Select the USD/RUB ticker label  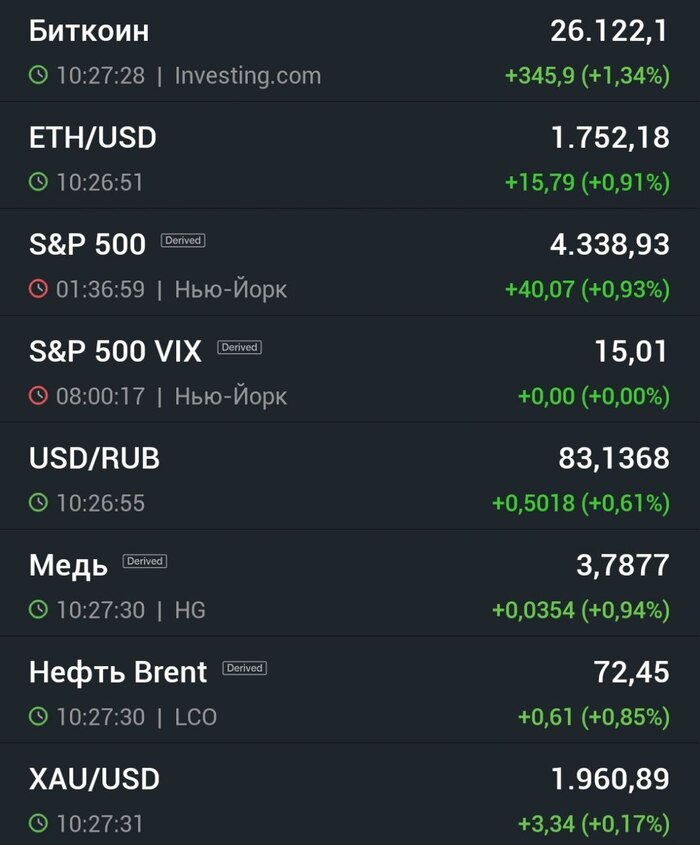95,458
